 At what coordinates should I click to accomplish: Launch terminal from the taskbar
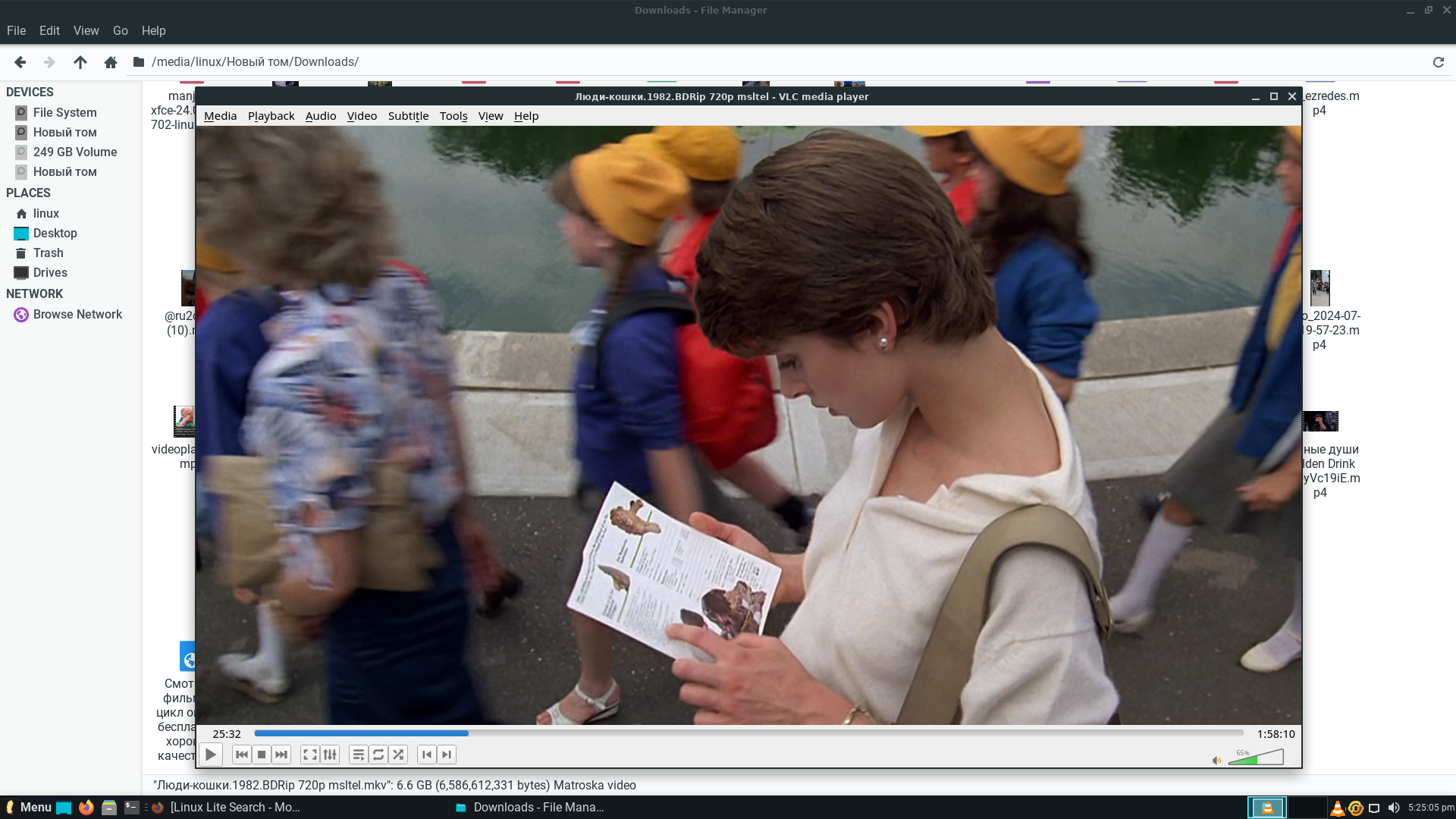(x=132, y=808)
